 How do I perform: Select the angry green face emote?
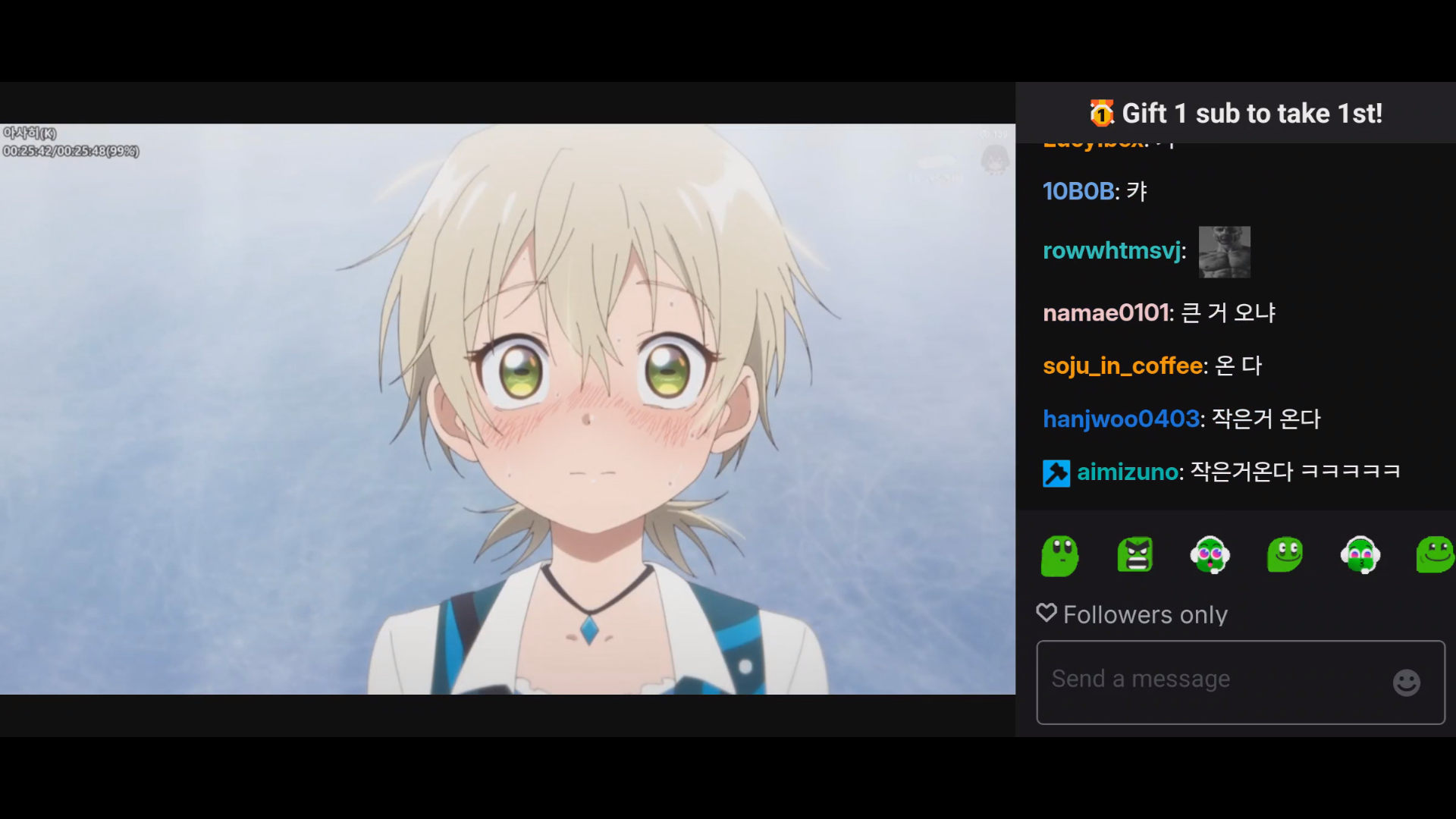click(1135, 554)
